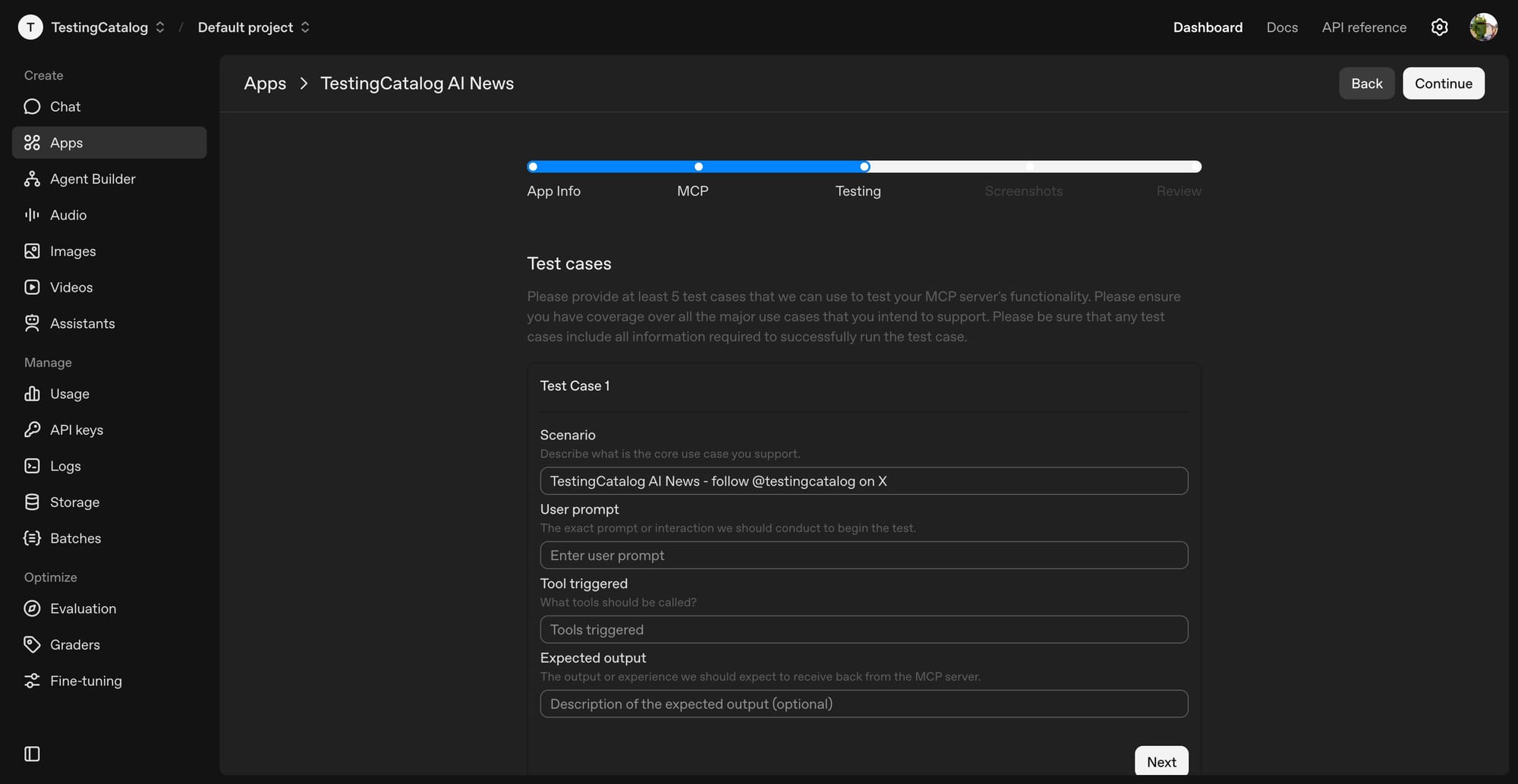
Task: Click the Enter user prompt field
Action: pyautogui.click(x=863, y=555)
